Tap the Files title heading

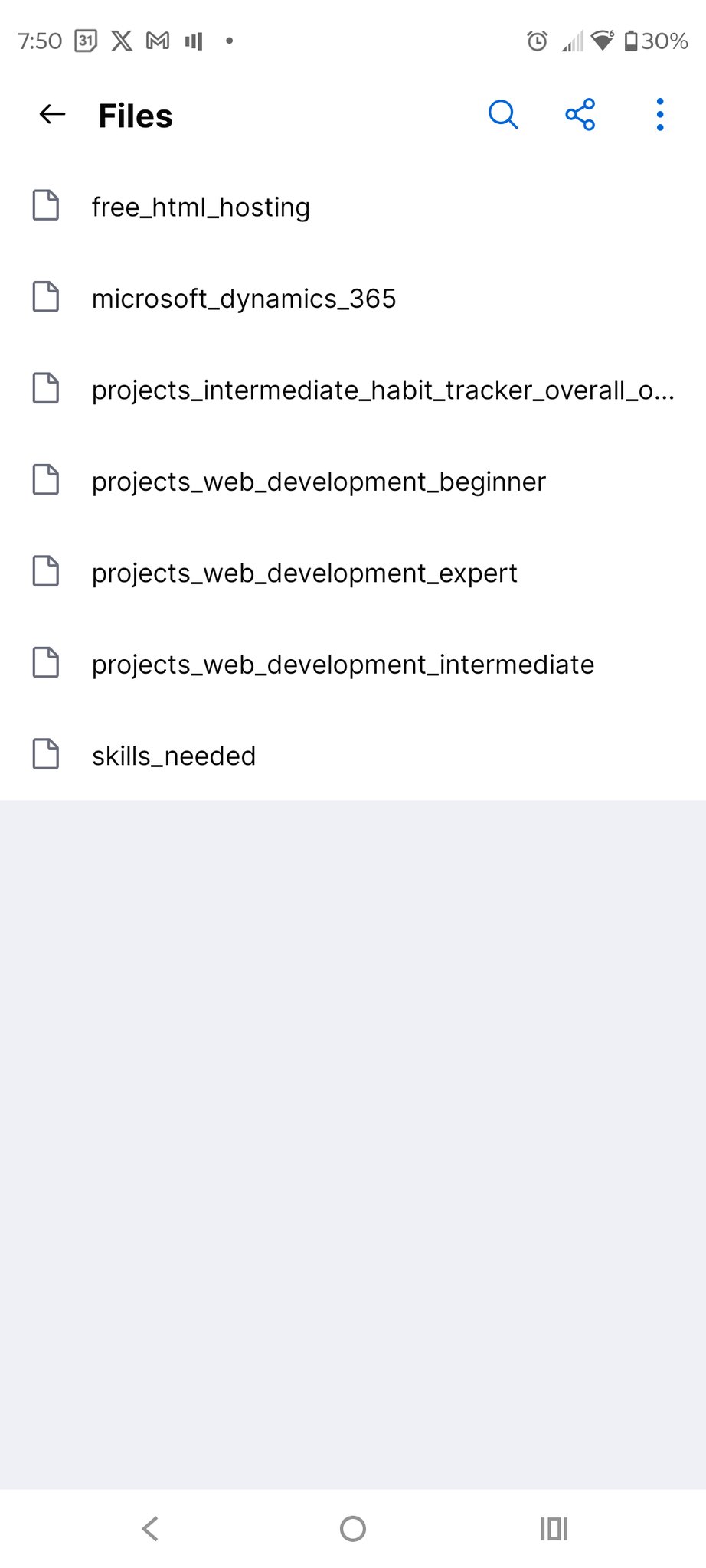pyautogui.click(x=136, y=116)
